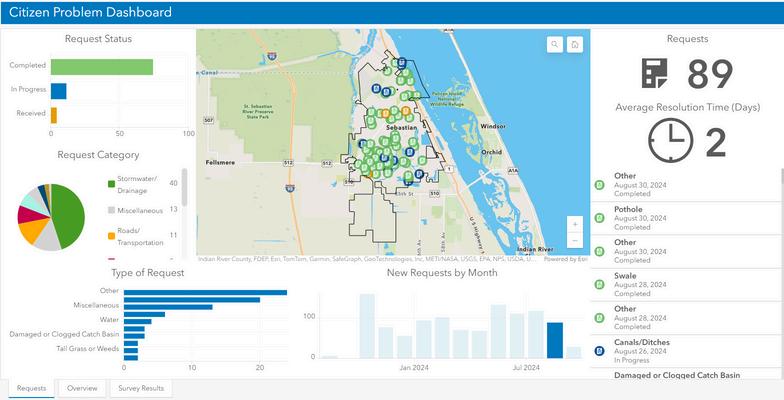The image size is (784, 400).
Task: Click the Other bar in Type of Request
Action: pyautogui.click(x=206, y=292)
